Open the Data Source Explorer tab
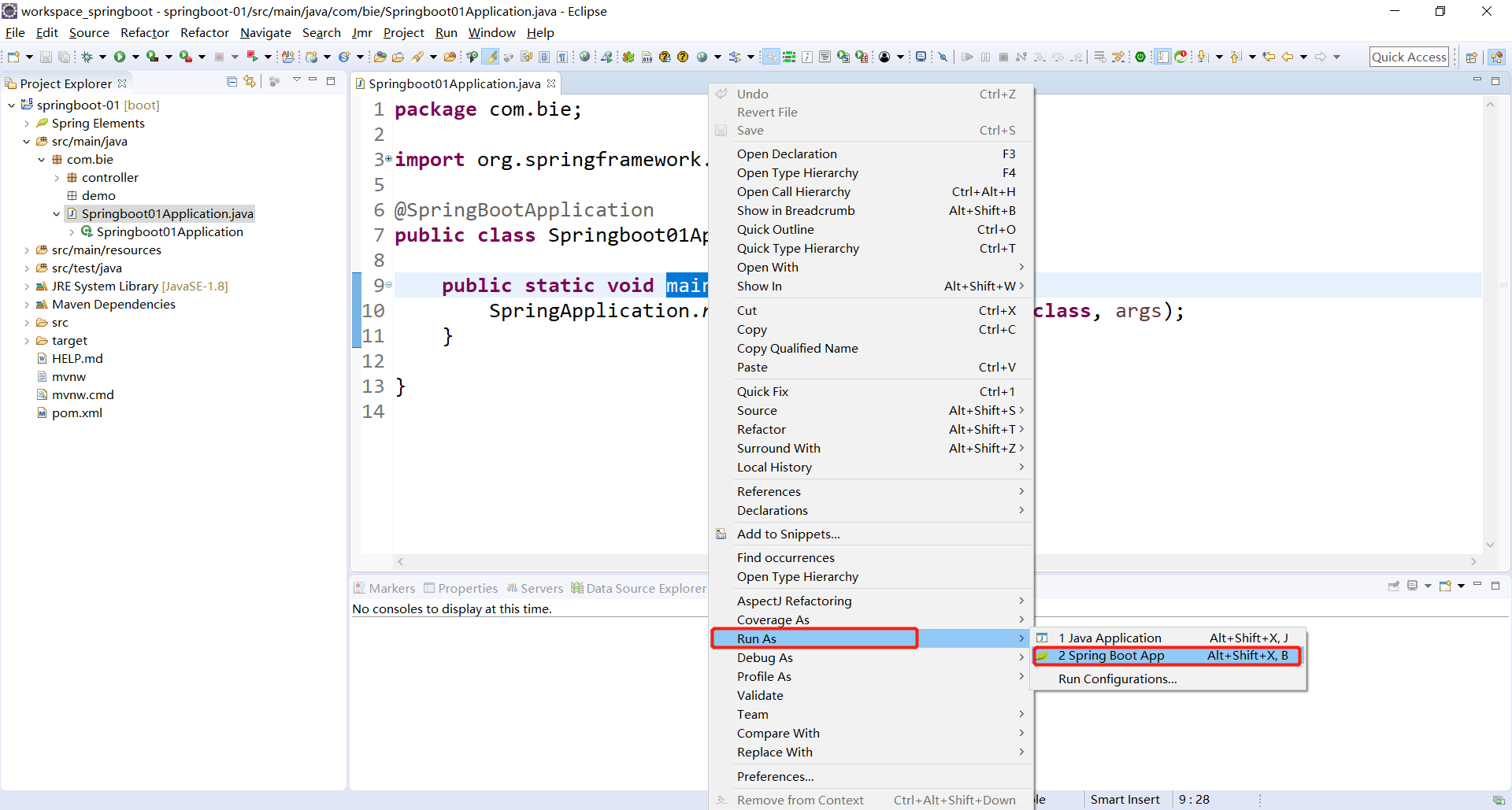1512x810 pixels. click(x=639, y=588)
